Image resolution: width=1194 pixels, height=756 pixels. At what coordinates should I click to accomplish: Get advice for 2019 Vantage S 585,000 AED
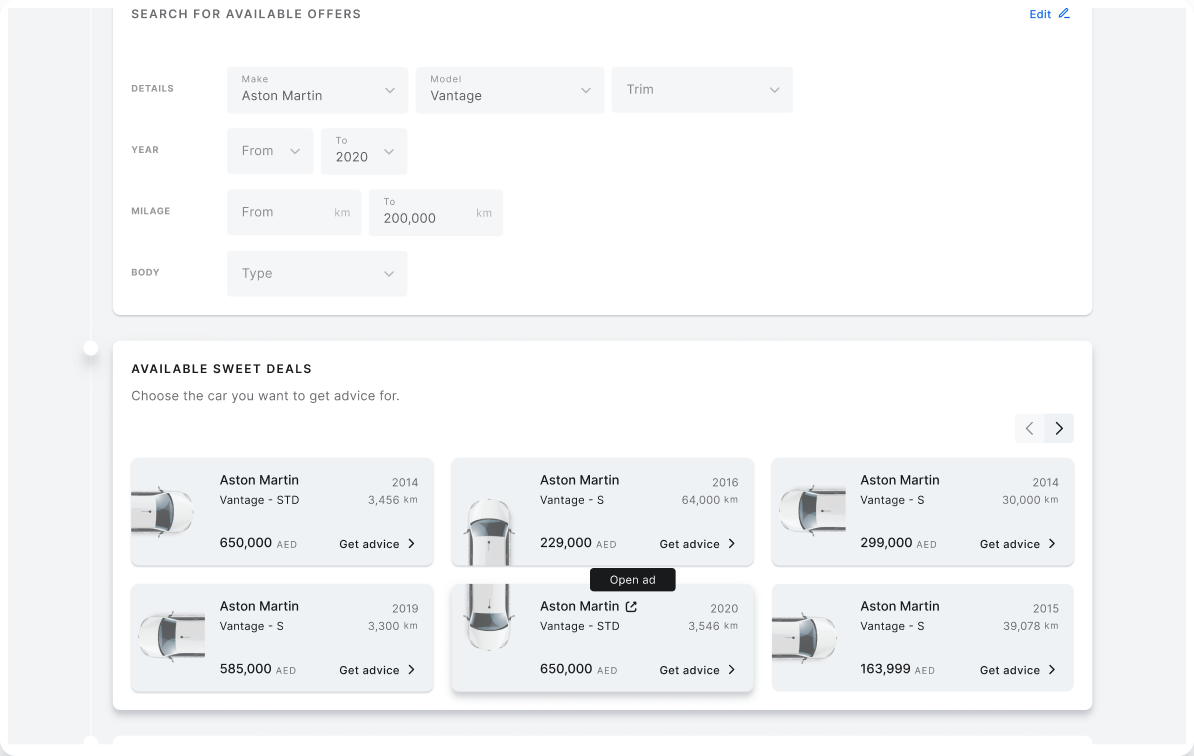[376, 670]
